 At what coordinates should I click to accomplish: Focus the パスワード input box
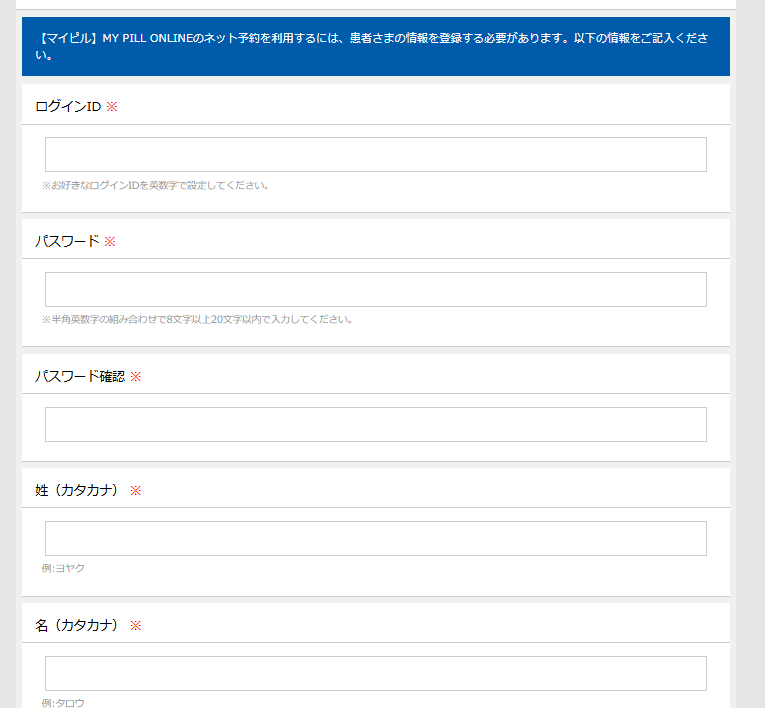[375, 290]
